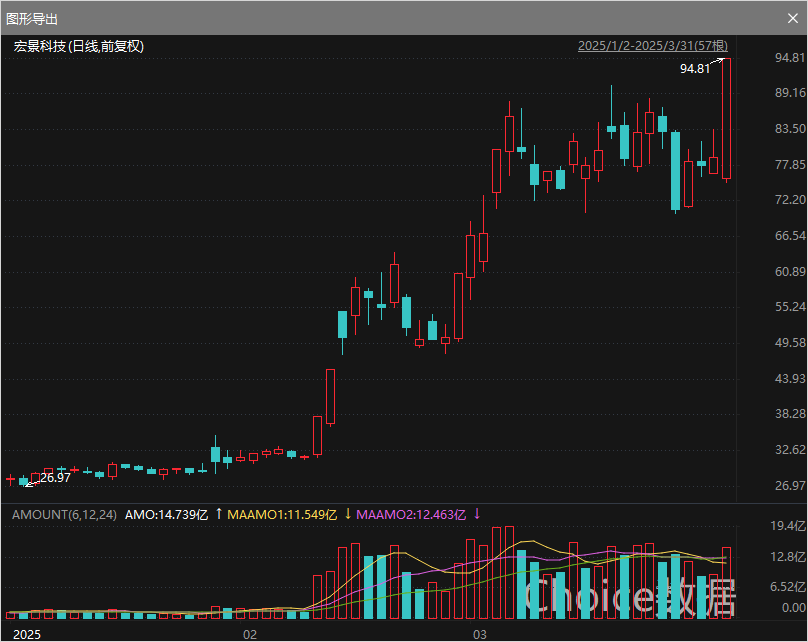Click the MAAMO2:12.463亿 value
Image resolution: width=808 pixels, height=642 pixels.
pyautogui.click(x=411, y=514)
